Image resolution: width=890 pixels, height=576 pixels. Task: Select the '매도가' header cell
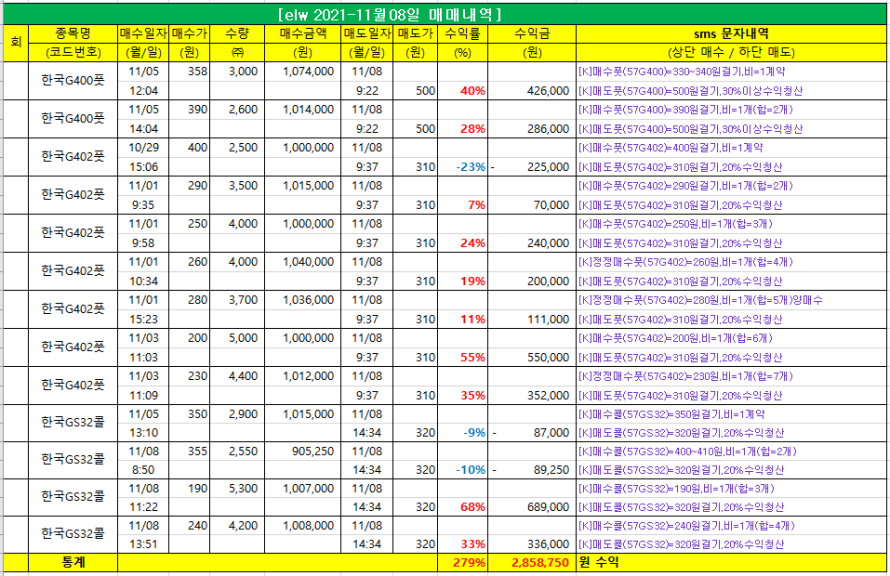click(415, 33)
